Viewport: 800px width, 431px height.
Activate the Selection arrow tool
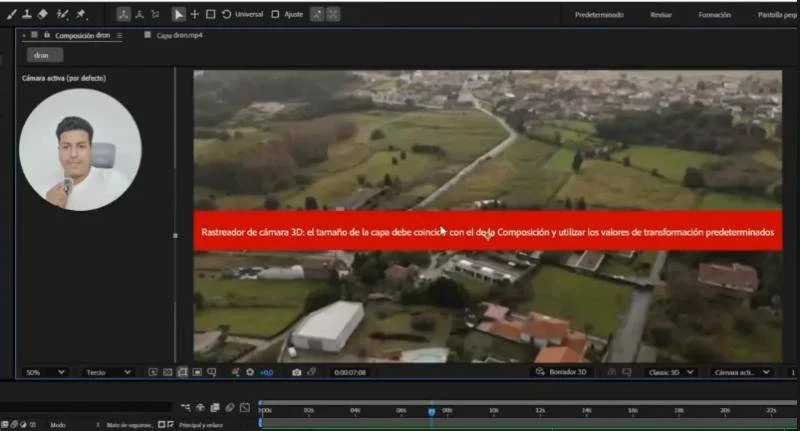pyautogui.click(x=178, y=14)
